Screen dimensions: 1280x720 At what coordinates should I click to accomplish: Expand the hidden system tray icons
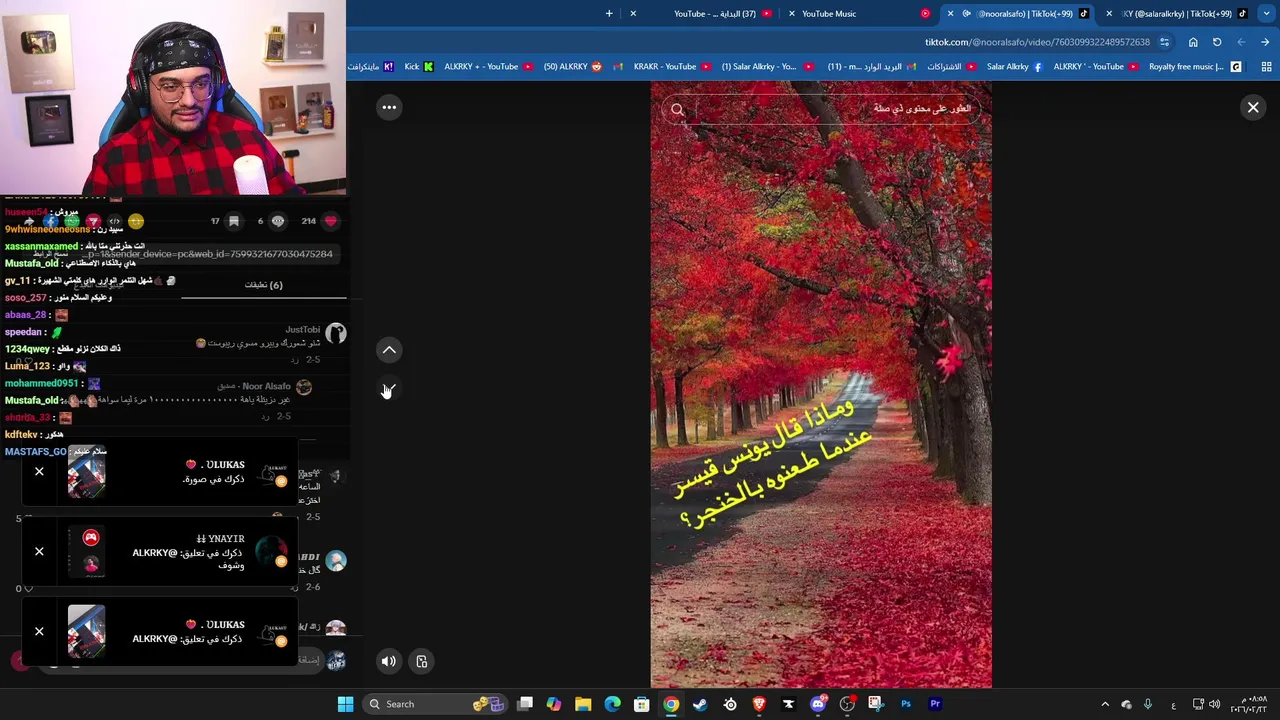pyautogui.click(x=1105, y=704)
